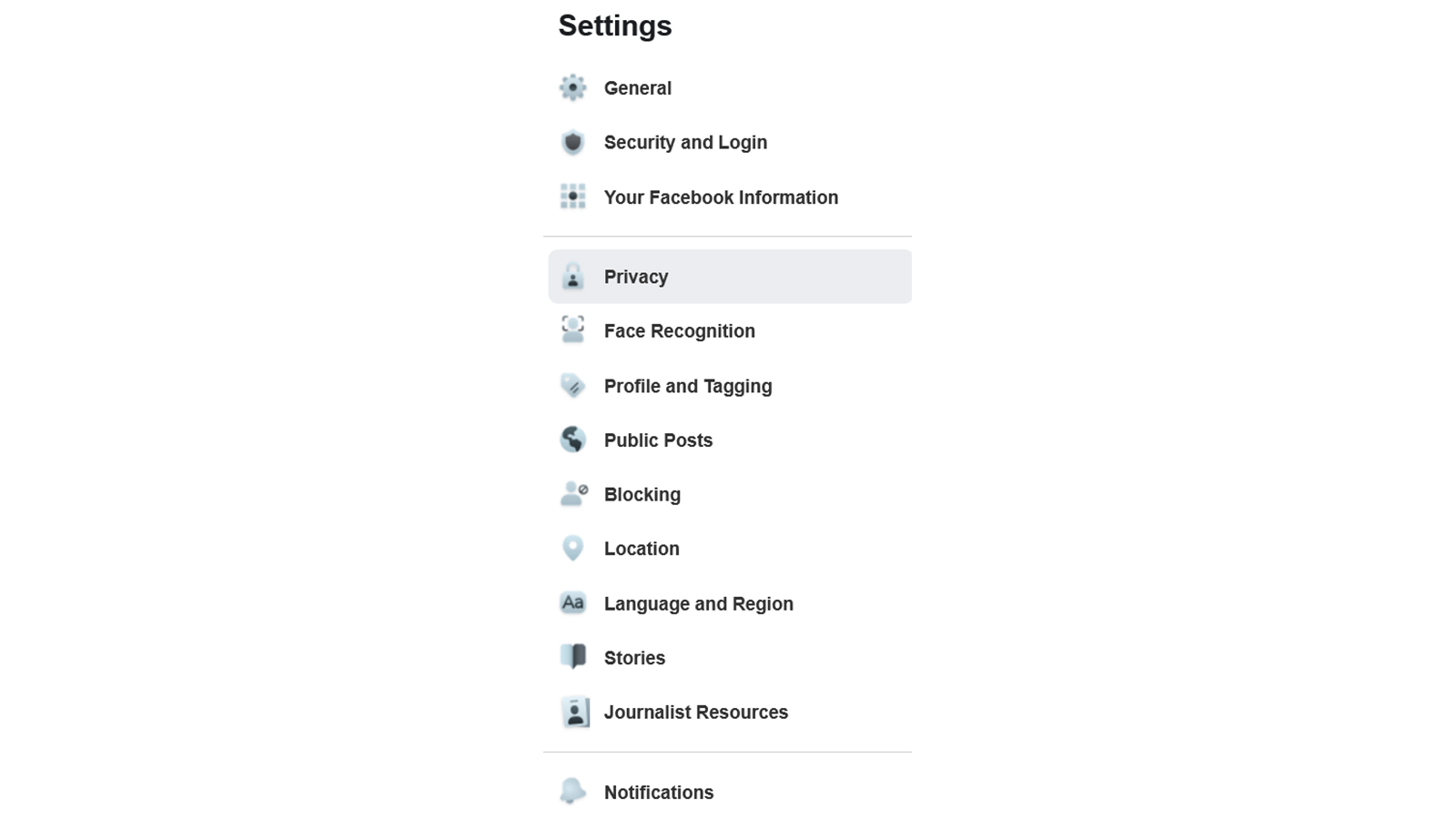
Task: Click the Face Recognition icon
Action: coord(572,330)
